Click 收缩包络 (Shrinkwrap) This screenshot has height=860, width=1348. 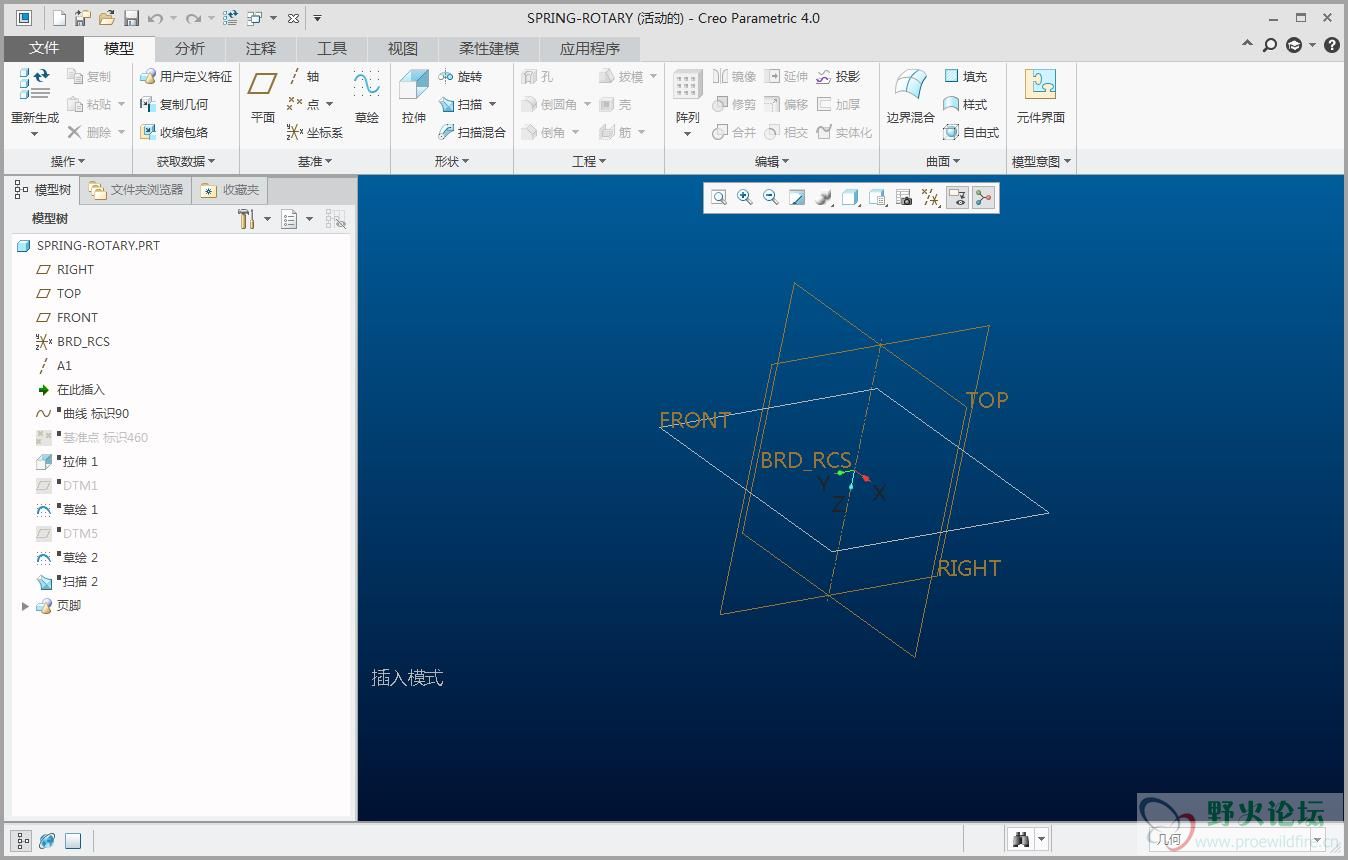coord(174,132)
